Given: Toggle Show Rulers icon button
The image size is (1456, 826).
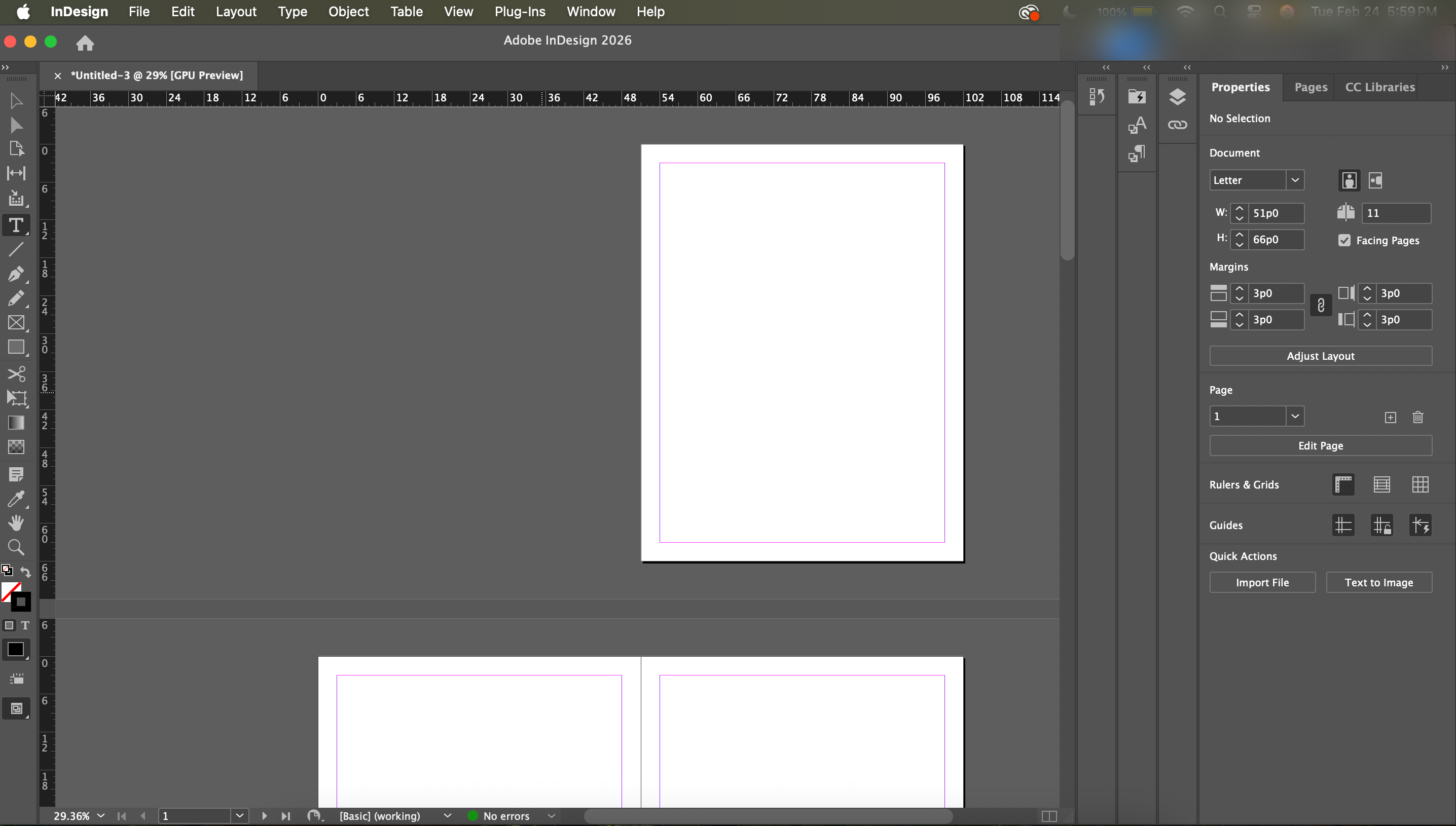Looking at the screenshot, I should [1343, 484].
